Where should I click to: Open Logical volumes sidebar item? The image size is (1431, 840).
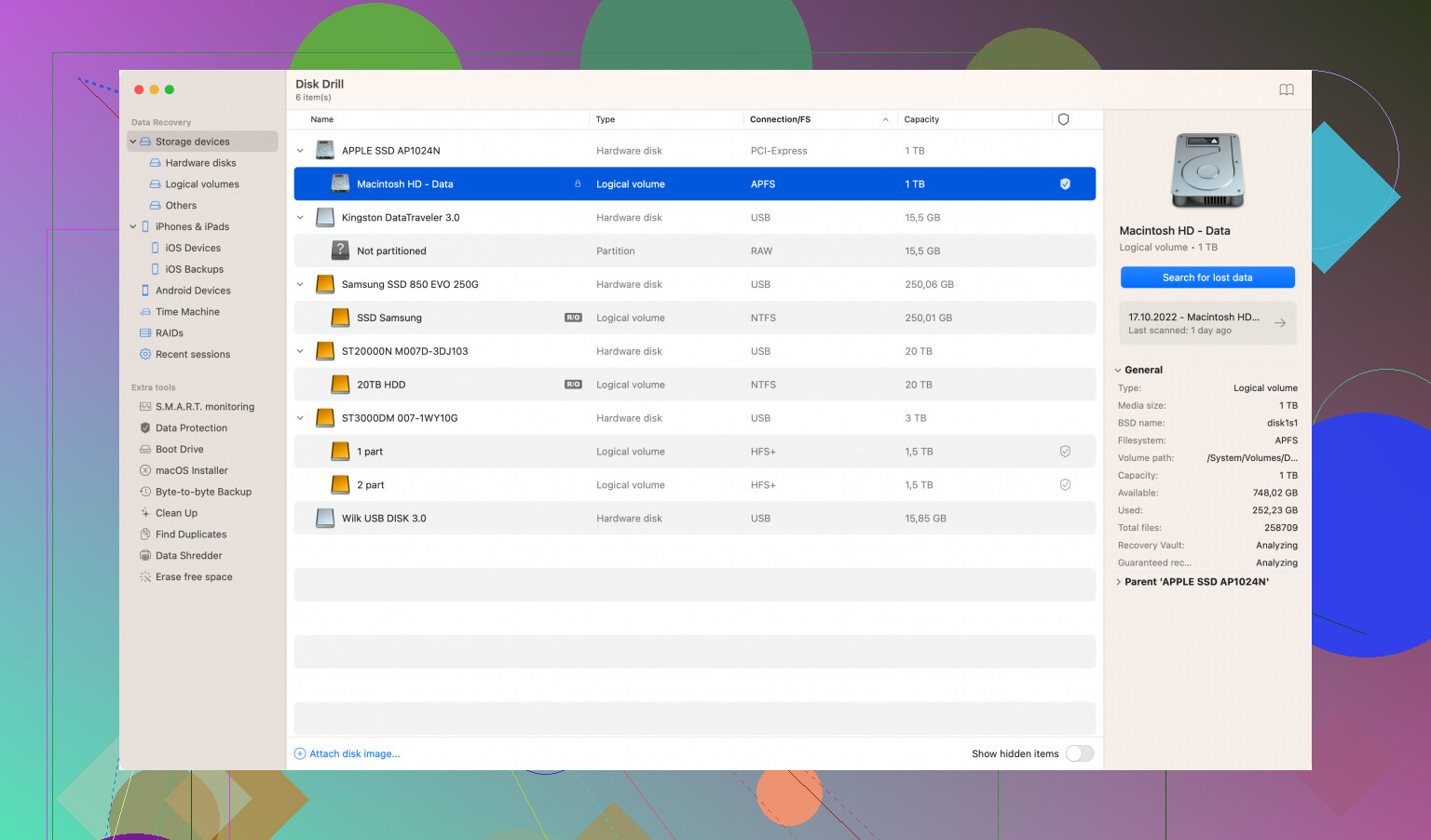coord(201,184)
